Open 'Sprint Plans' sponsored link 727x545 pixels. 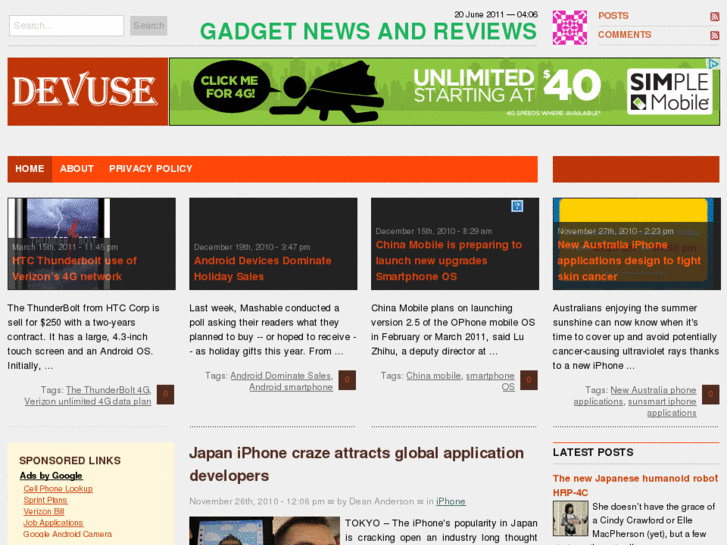[45, 500]
